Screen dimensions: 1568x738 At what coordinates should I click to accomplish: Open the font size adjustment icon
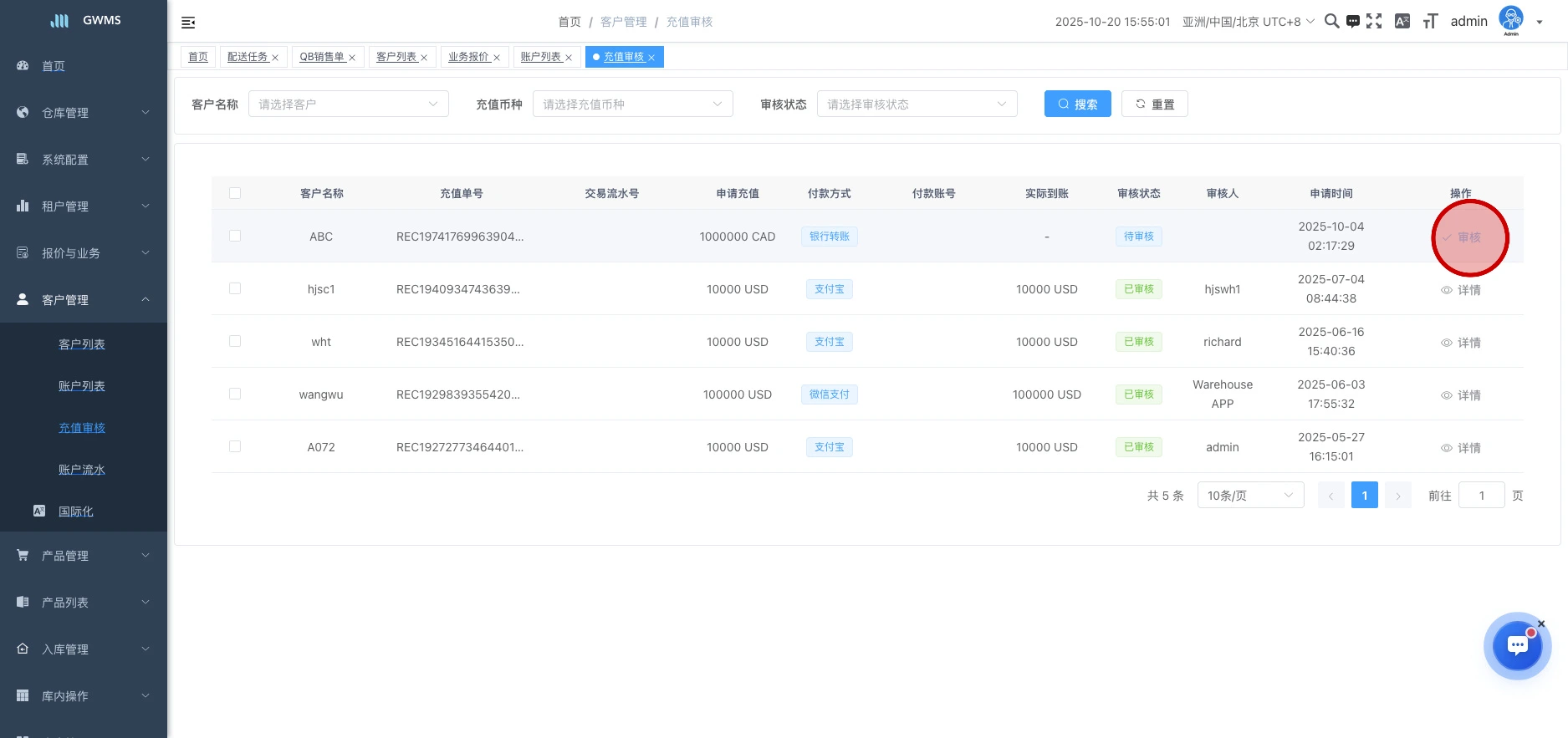click(1430, 22)
